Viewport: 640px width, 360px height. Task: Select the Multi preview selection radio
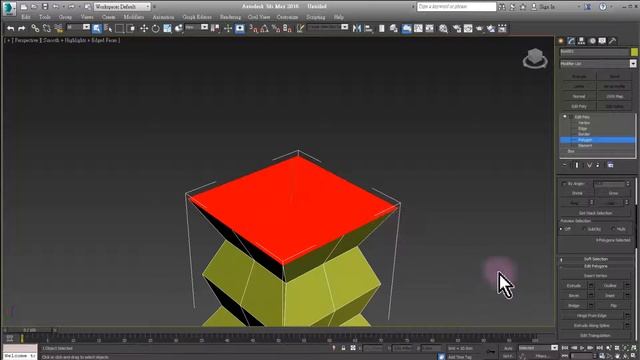(613, 229)
